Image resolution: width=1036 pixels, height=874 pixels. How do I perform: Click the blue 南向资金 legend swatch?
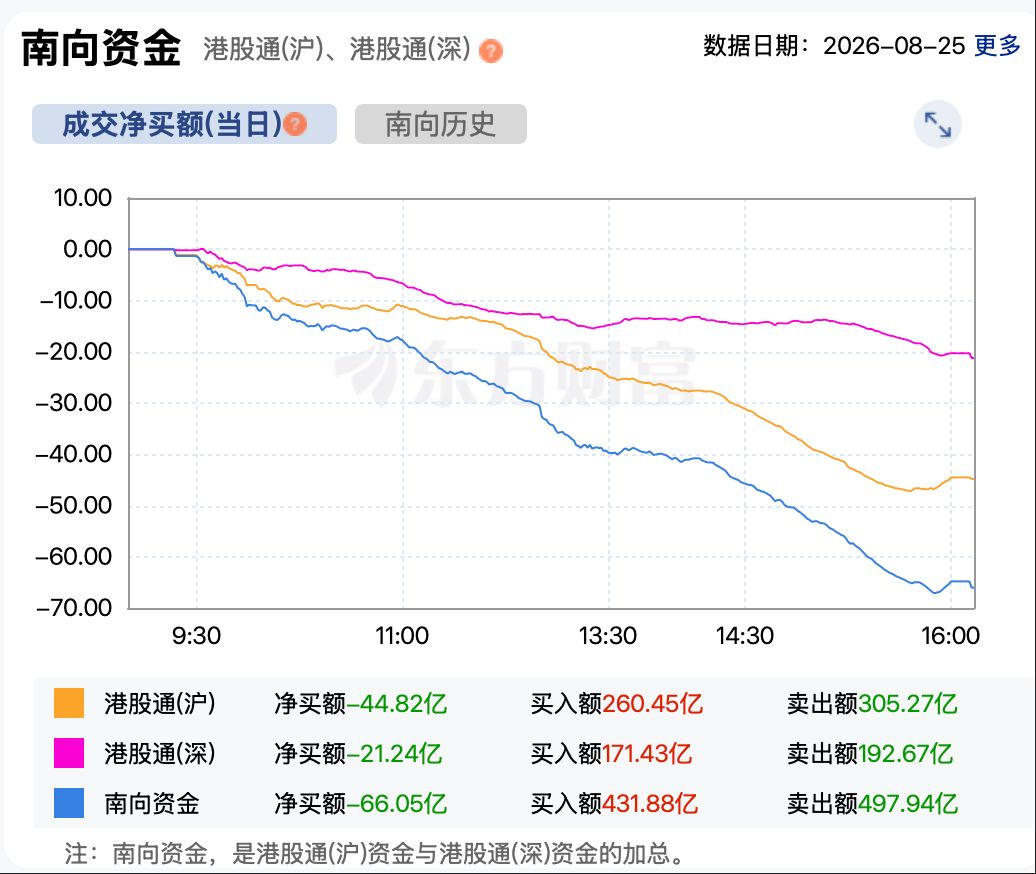pyautogui.click(x=69, y=803)
